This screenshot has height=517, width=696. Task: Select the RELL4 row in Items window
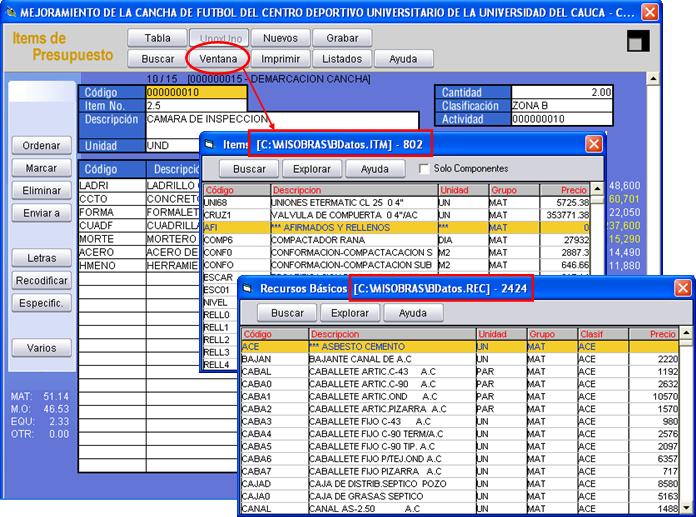220,365
